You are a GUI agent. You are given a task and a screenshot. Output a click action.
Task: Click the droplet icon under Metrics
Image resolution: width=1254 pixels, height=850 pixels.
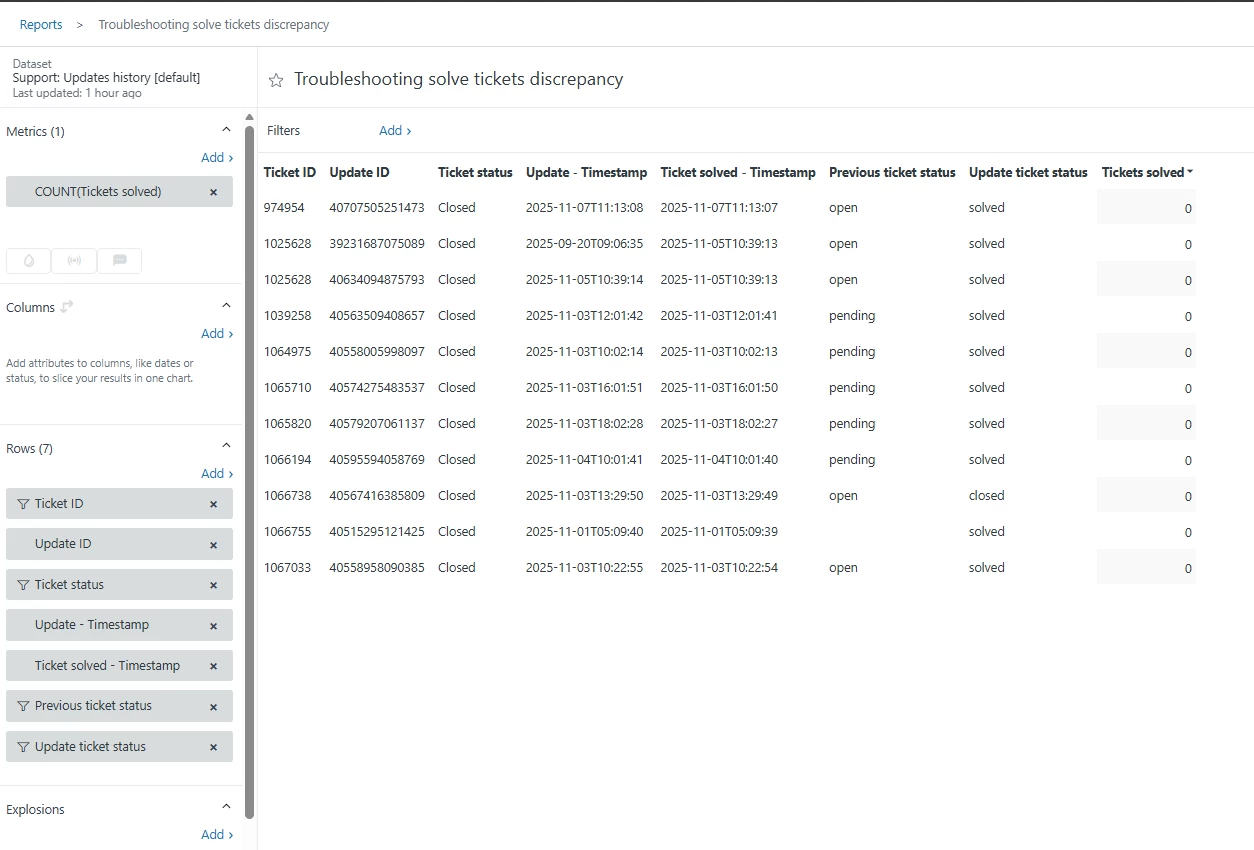pyautogui.click(x=28, y=260)
